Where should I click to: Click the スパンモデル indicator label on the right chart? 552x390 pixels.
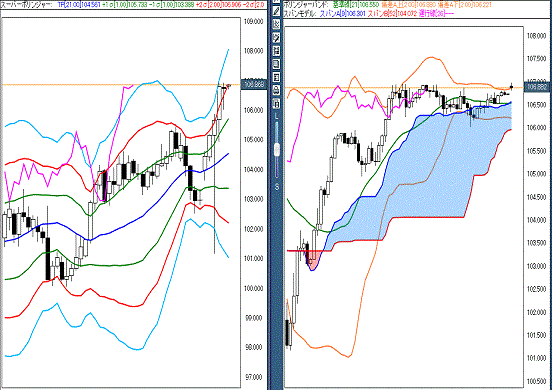[x=299, y=14]
